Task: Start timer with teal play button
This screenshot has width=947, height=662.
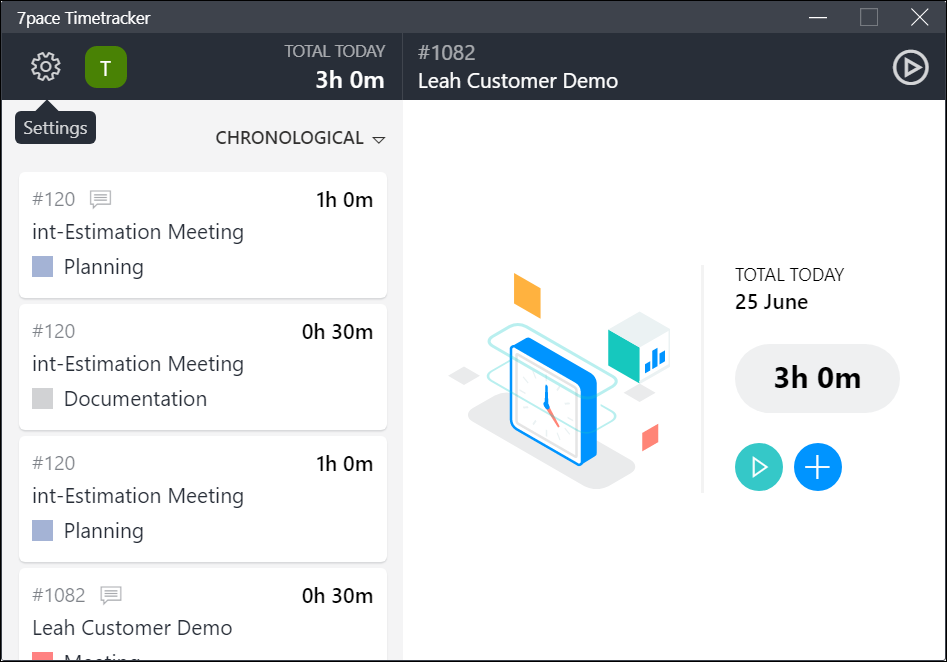Action: tap(759, 467)
